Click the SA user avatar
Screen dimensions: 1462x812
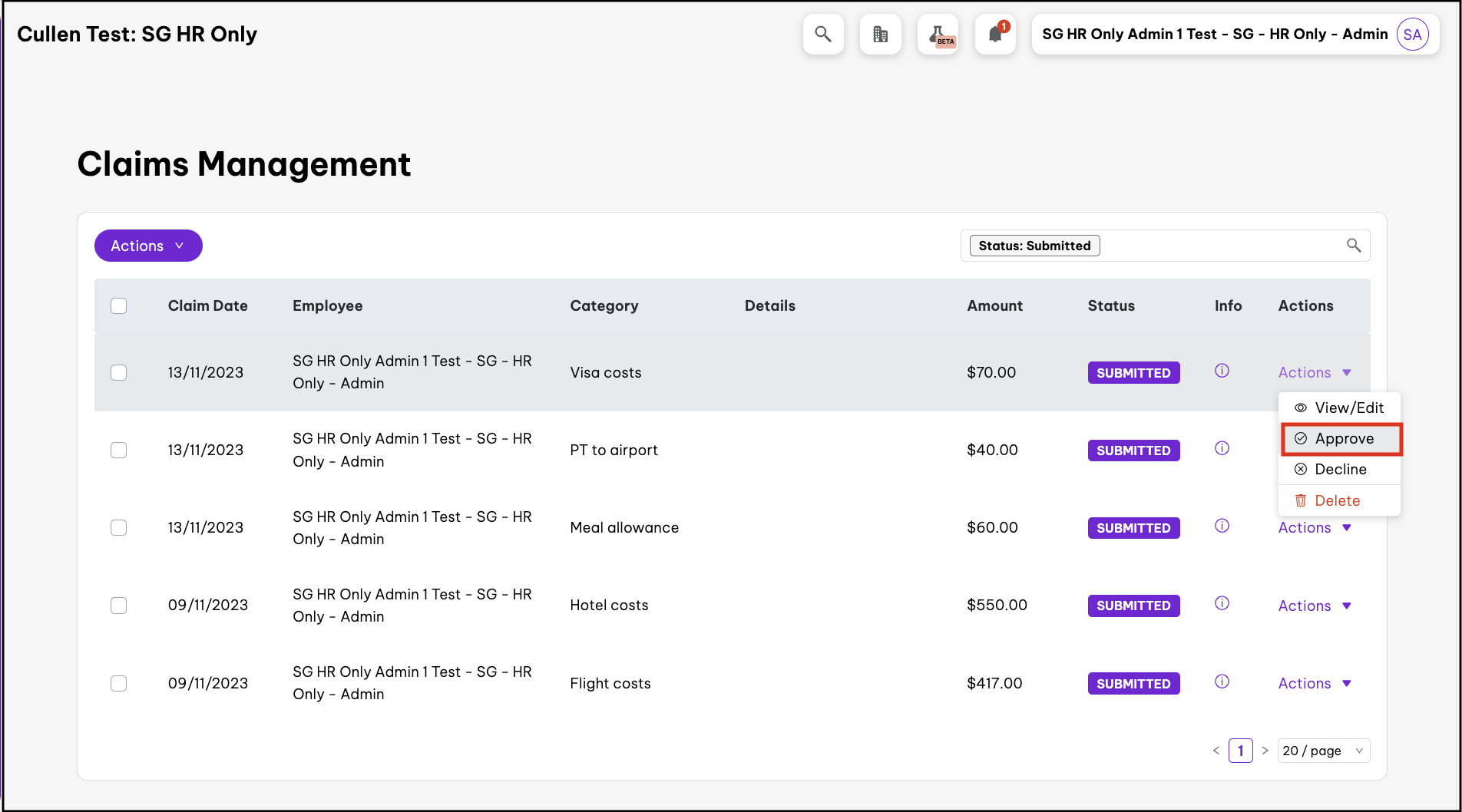click(1412, 35)
